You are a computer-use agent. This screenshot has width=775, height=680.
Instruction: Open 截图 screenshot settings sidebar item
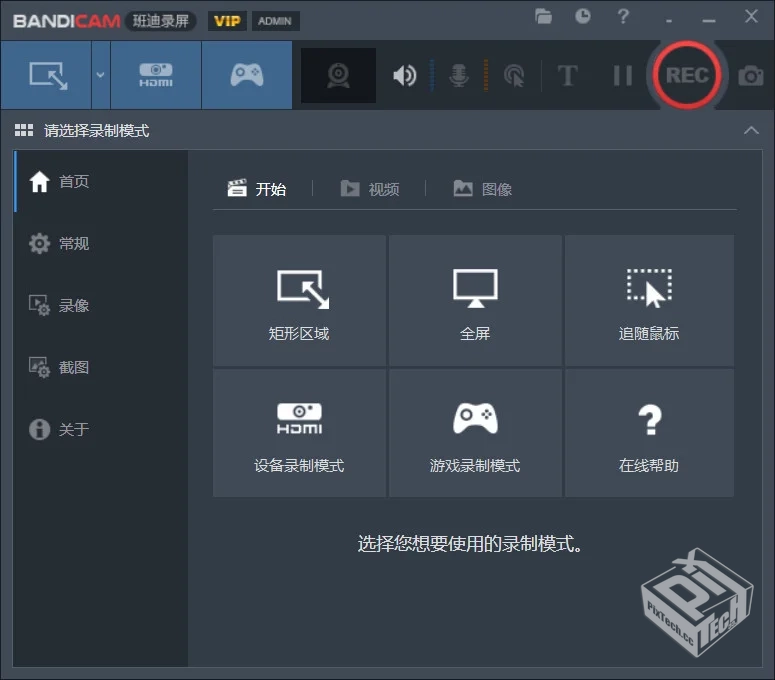coord(101,367)
